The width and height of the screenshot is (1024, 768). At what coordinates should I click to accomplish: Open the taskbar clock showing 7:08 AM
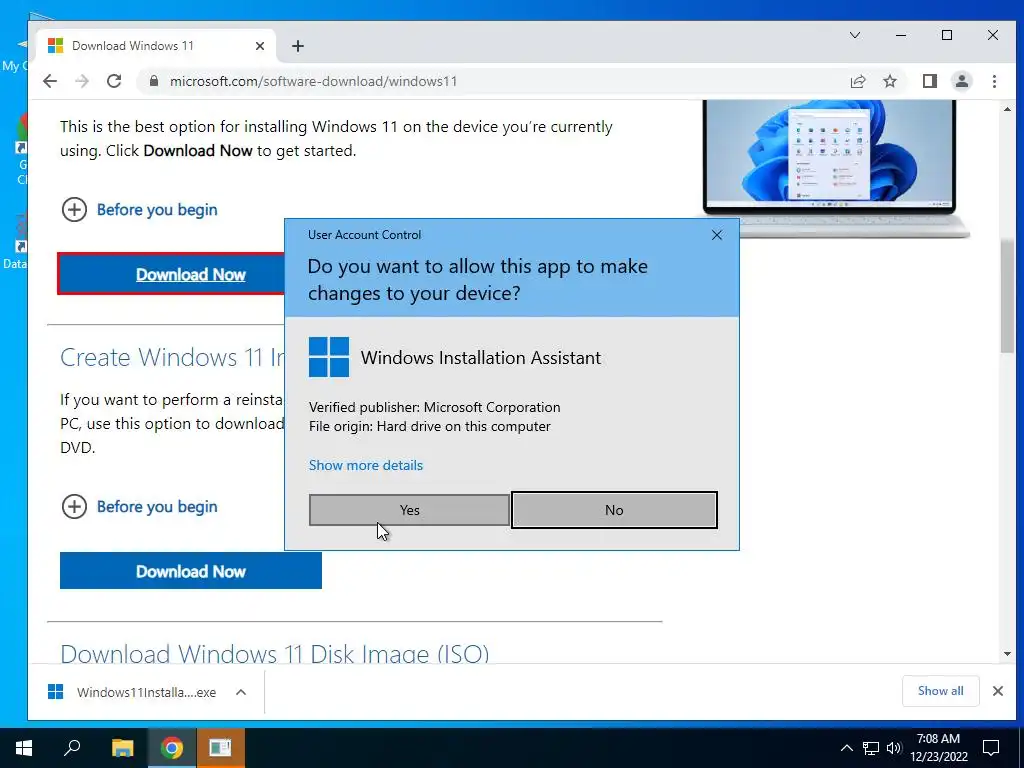[x=938, y=748]
